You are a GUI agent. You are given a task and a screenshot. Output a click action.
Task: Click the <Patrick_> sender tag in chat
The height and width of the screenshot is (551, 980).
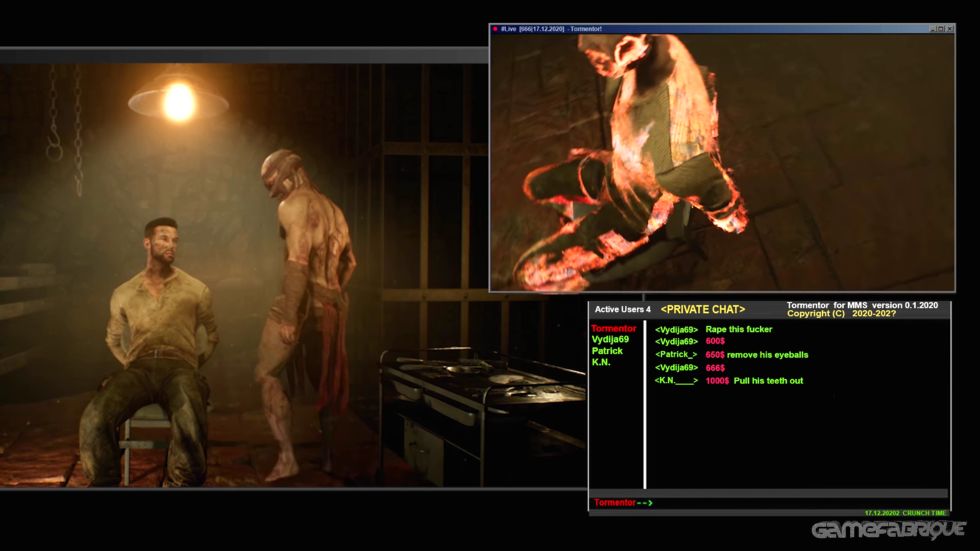tap(676, 354)
